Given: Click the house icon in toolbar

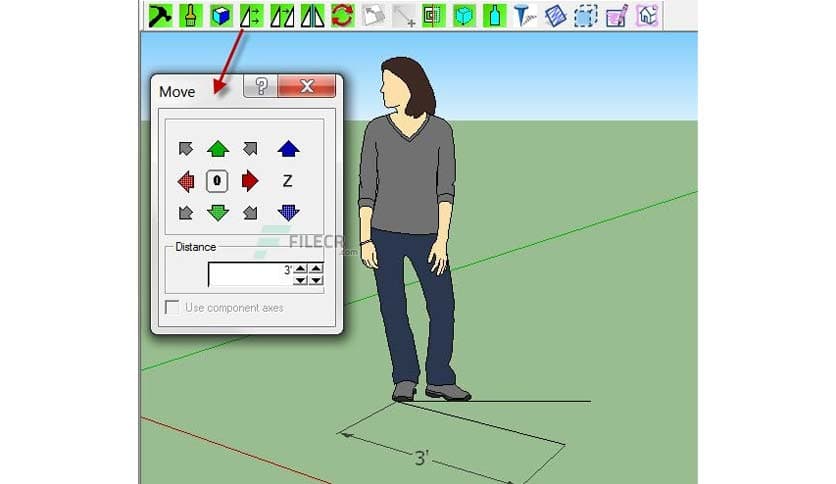Looking at the screenshot, I should [x=647, y=15].
